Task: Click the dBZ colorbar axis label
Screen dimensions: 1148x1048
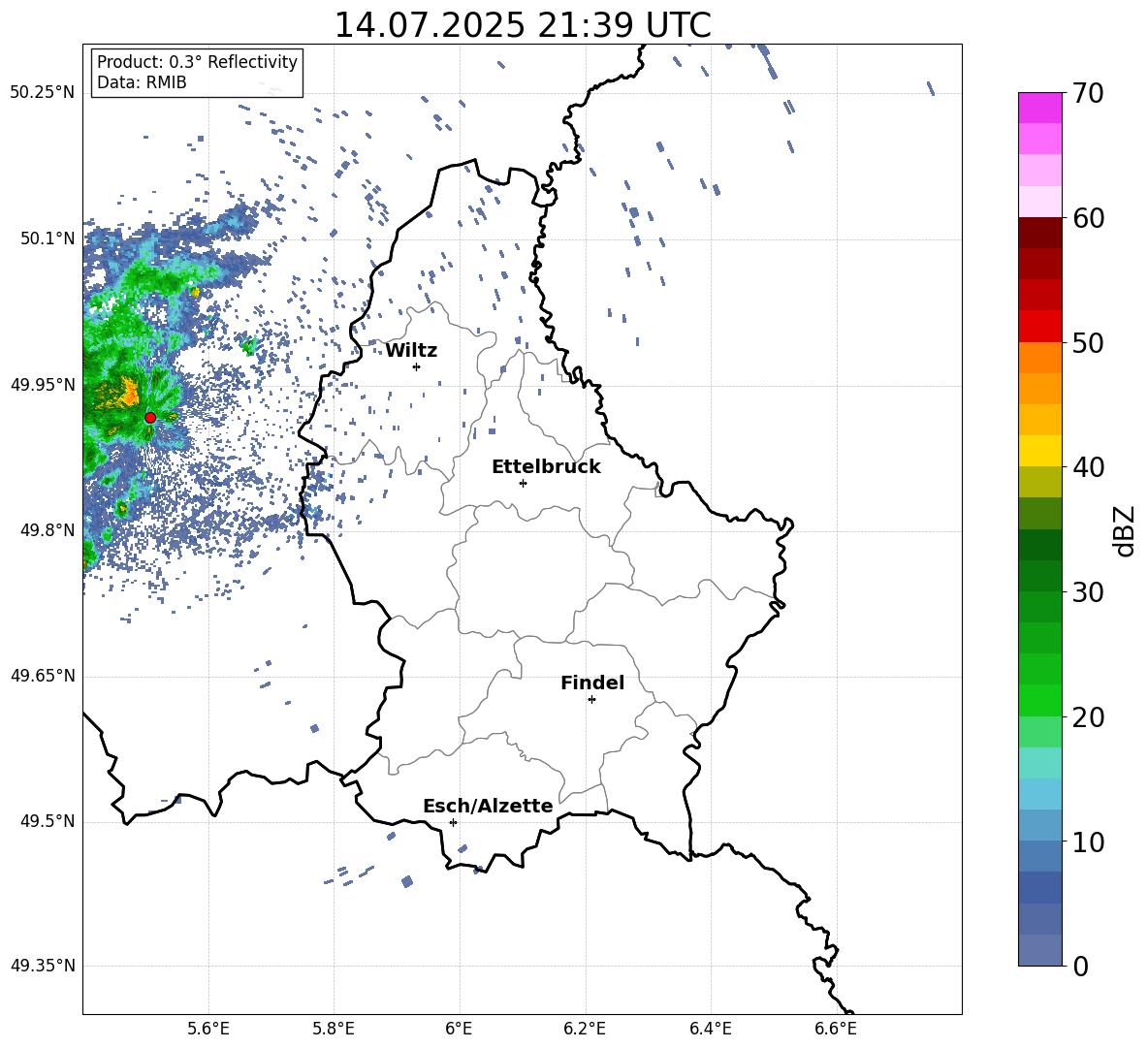Action: click(1125, 530)
